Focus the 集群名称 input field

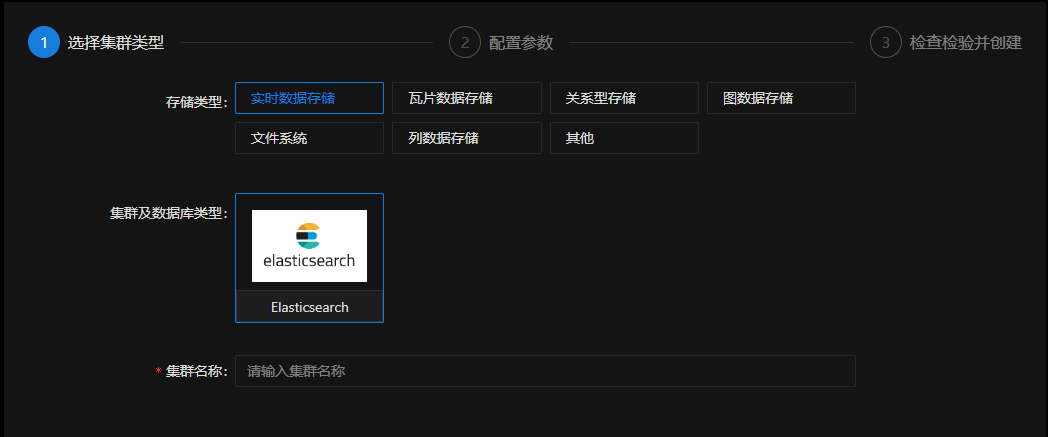(x=545, y=371)
